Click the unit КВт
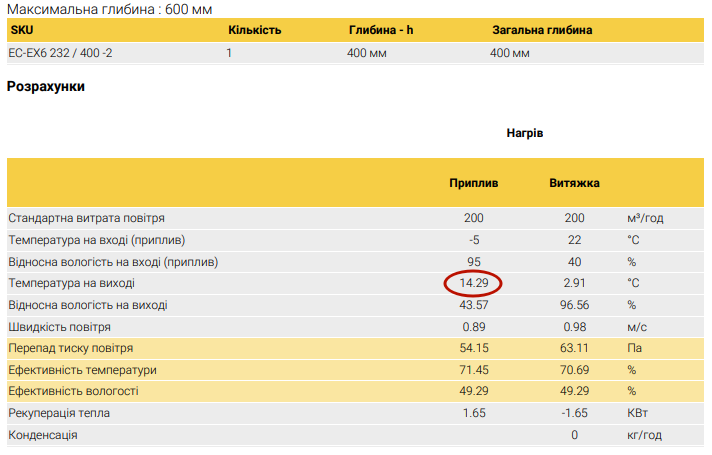Image resolution: width=712 pixels, height=455 pixels. point(637,413)
